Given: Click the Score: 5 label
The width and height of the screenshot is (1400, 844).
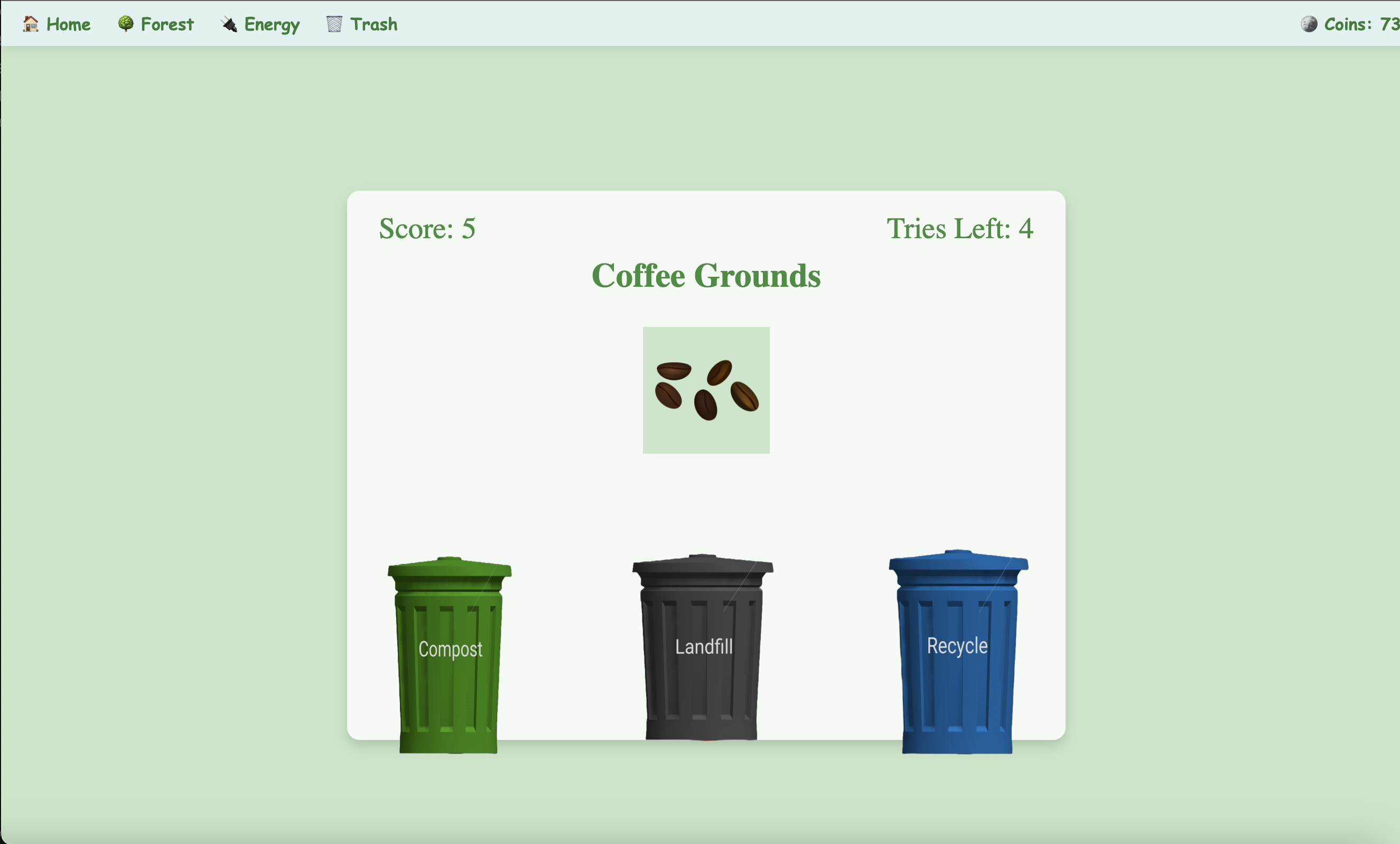Looking at the screenshot, I should pyautogui.click(x=427, y=229).
